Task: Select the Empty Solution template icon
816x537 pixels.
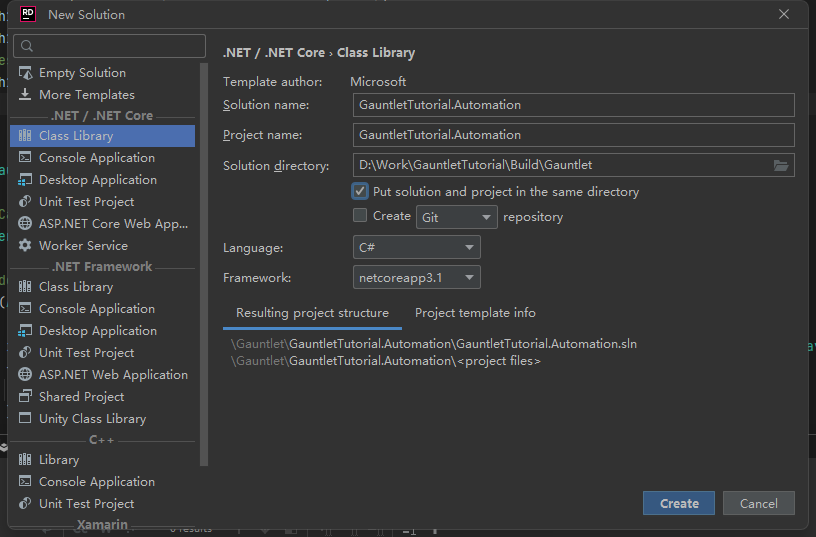Action: coord(25,73)
